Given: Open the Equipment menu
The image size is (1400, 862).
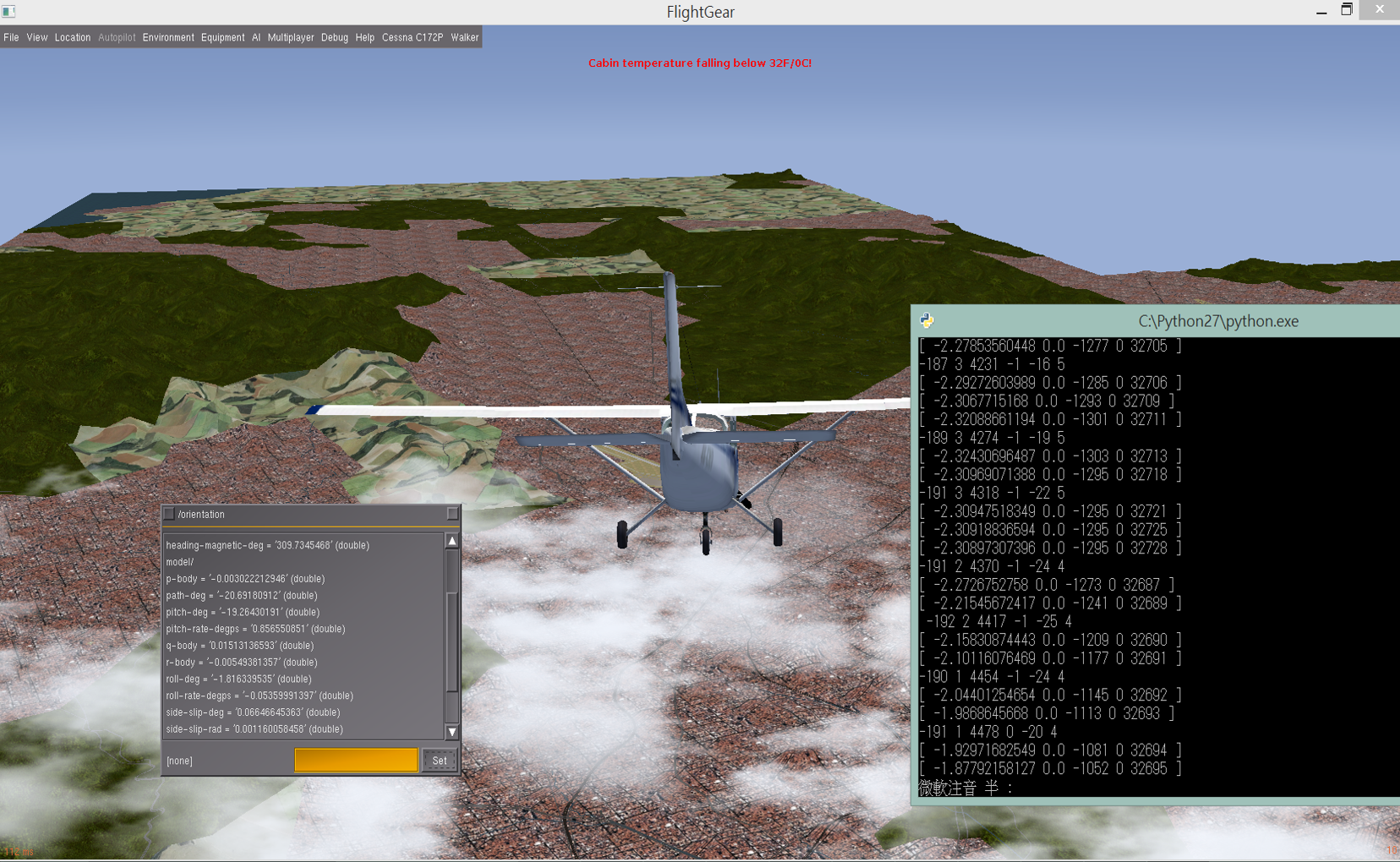Looking at the screenshot, I should [223, 37].
